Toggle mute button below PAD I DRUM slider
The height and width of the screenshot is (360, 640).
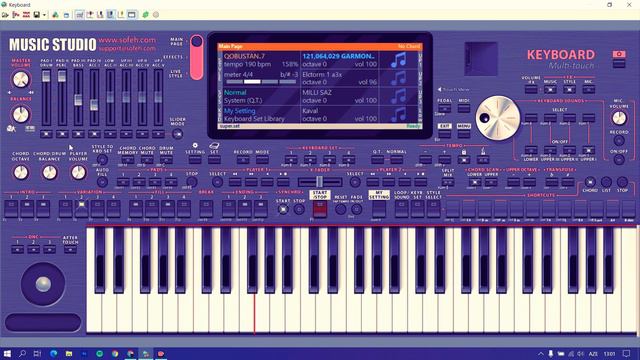click(46, 134)
